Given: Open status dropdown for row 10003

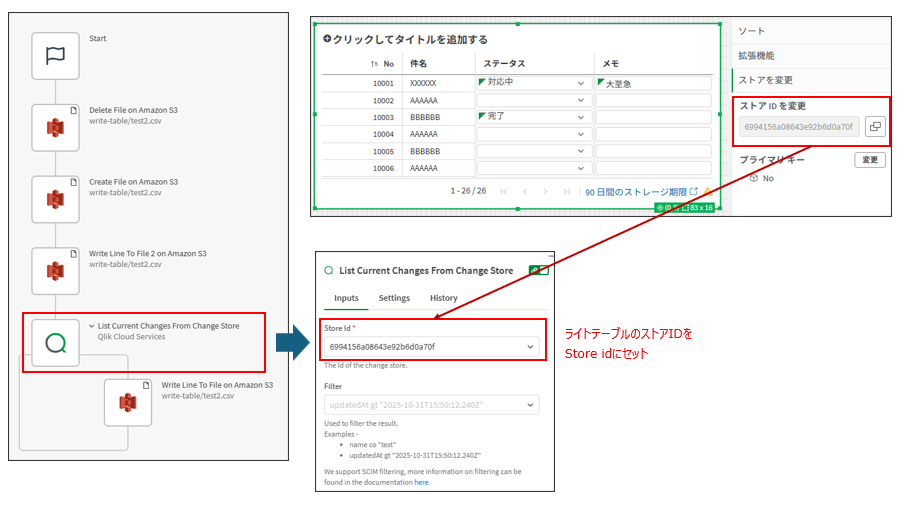Looking at the screenshot, I should (581, 117).
